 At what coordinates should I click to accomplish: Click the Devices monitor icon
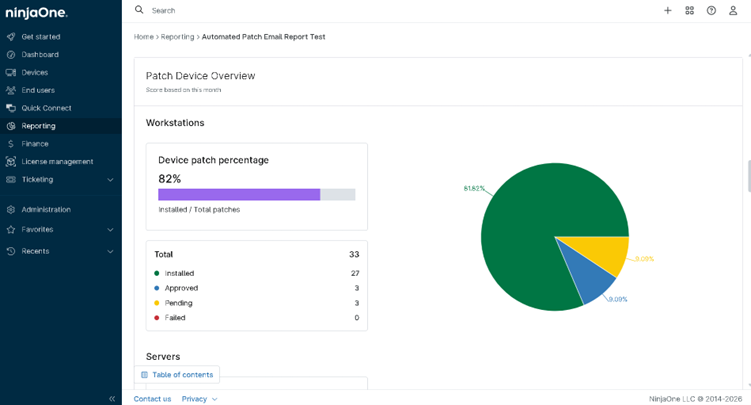pyautogui.click(x=11, y=72)
